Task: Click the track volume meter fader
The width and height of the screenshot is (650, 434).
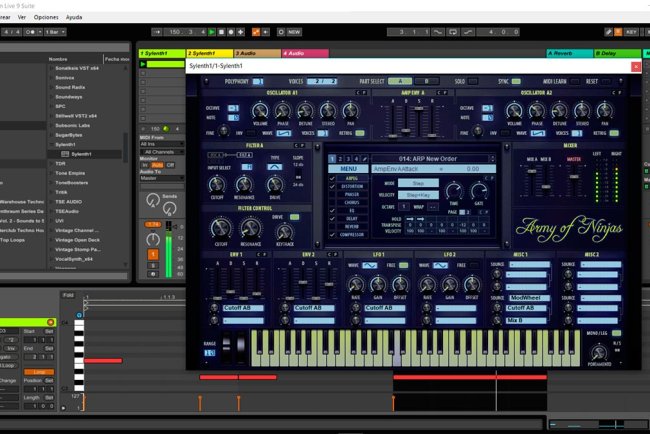Action: pos(169,249)
